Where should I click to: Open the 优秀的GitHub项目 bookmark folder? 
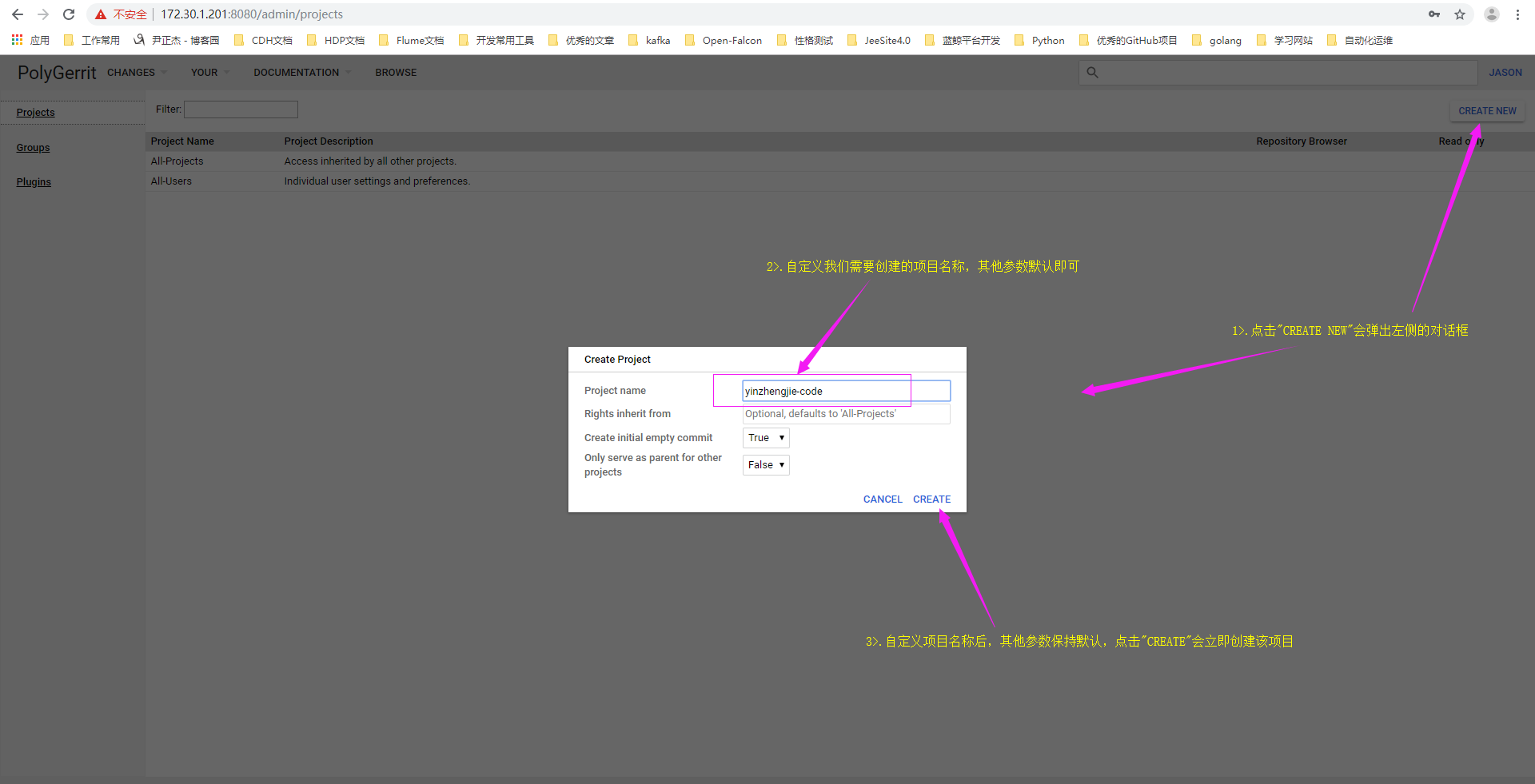1128,40
